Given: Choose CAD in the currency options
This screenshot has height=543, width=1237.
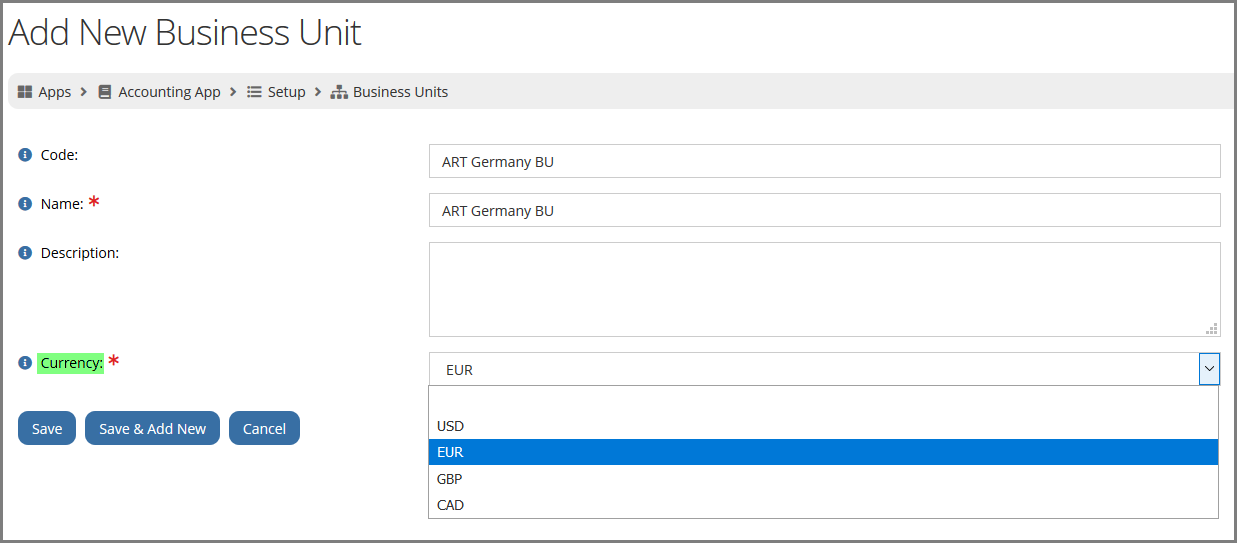Looking at the screenshot, I should click(x=823, y=504).
